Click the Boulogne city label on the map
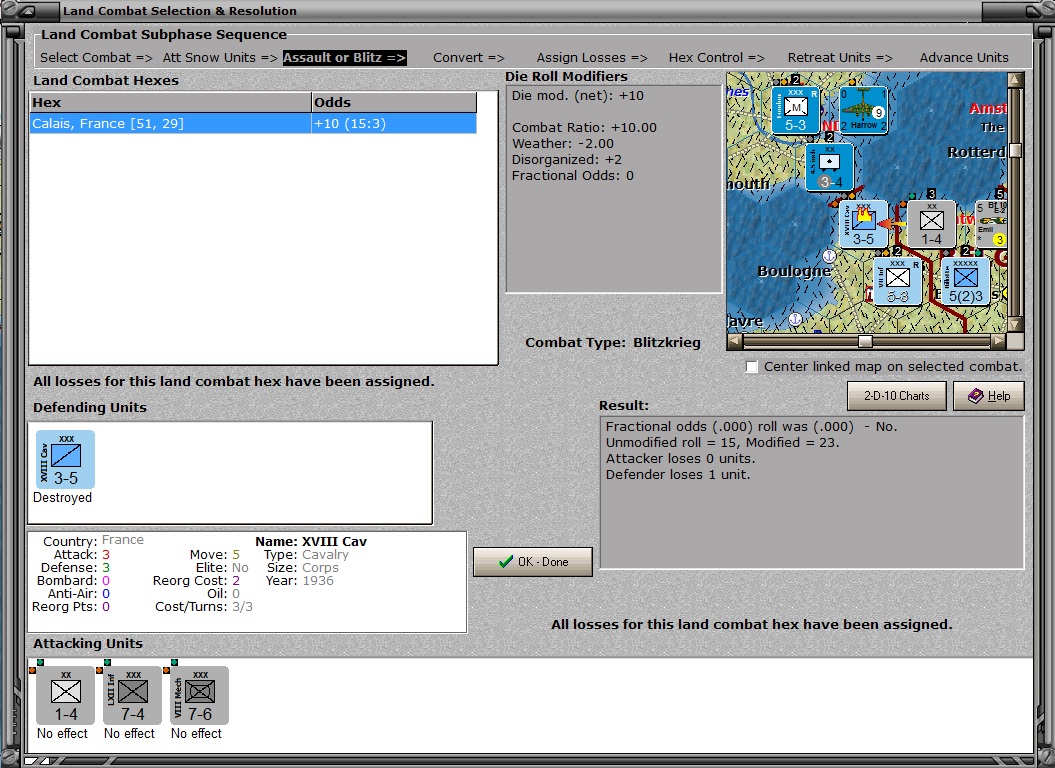 (x=793, y=271)
